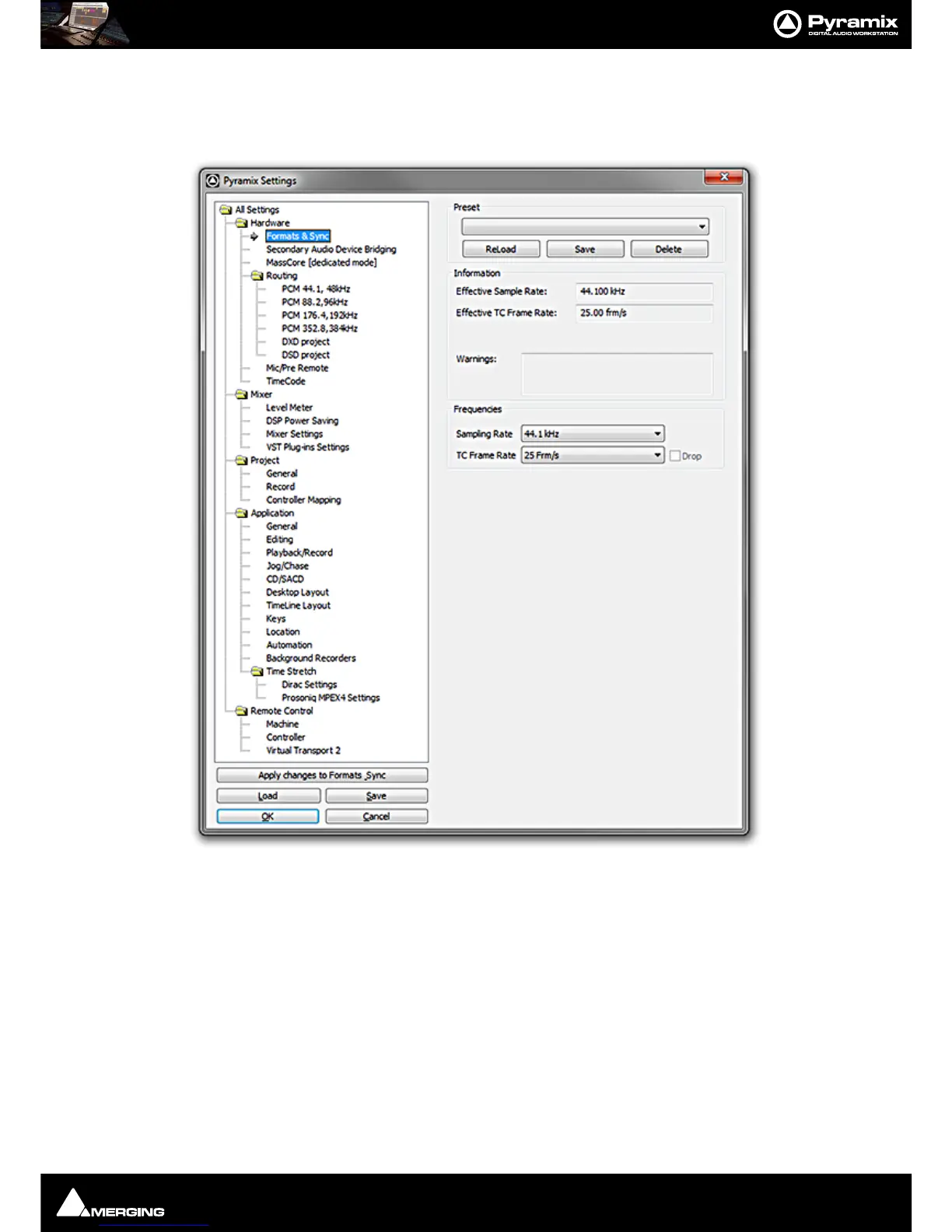Click the Pyramix logo in the page header
952x1232 pixels.
click(836, 24)
